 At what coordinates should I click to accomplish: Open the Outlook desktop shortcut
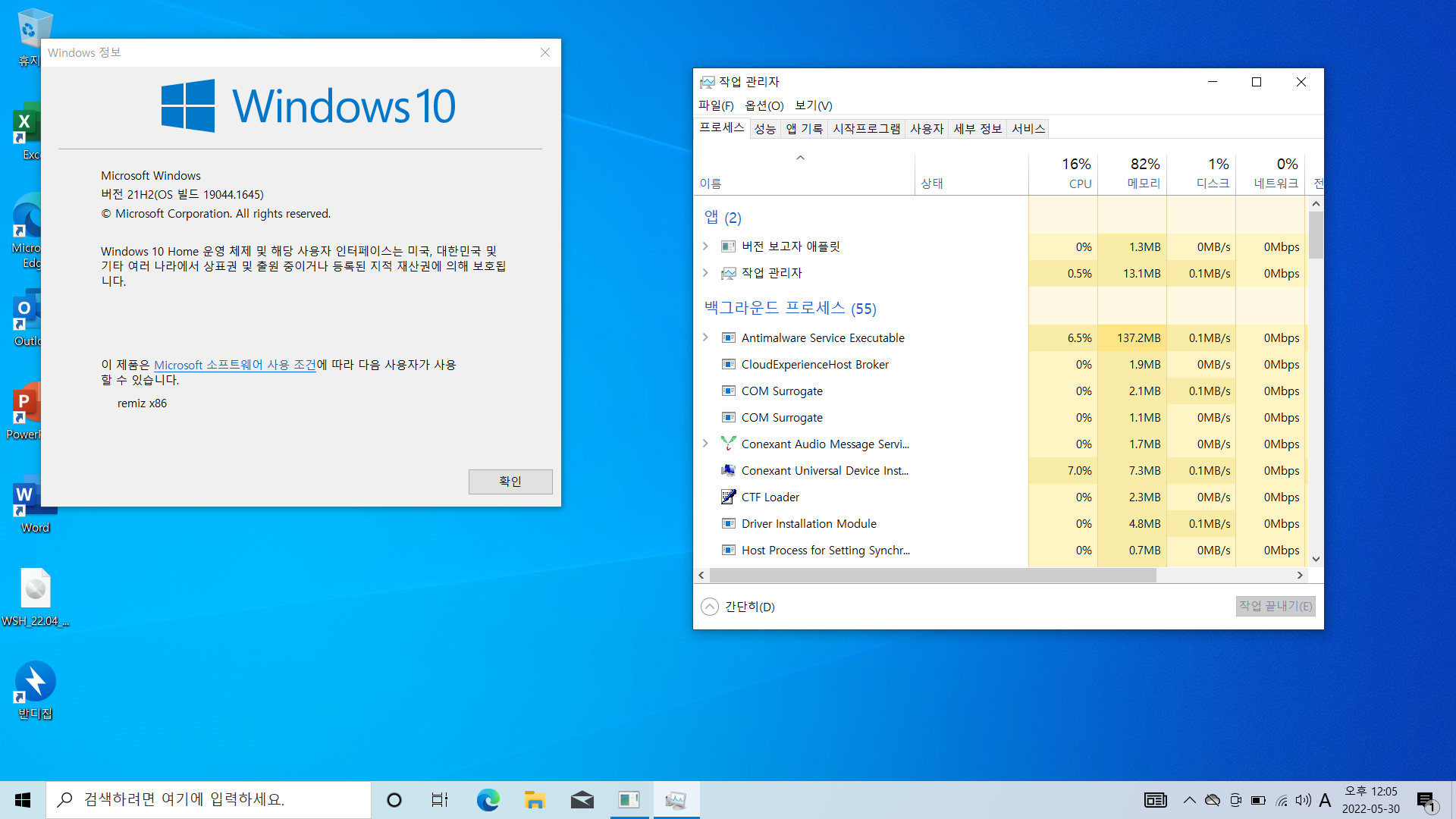coord(27,318)
